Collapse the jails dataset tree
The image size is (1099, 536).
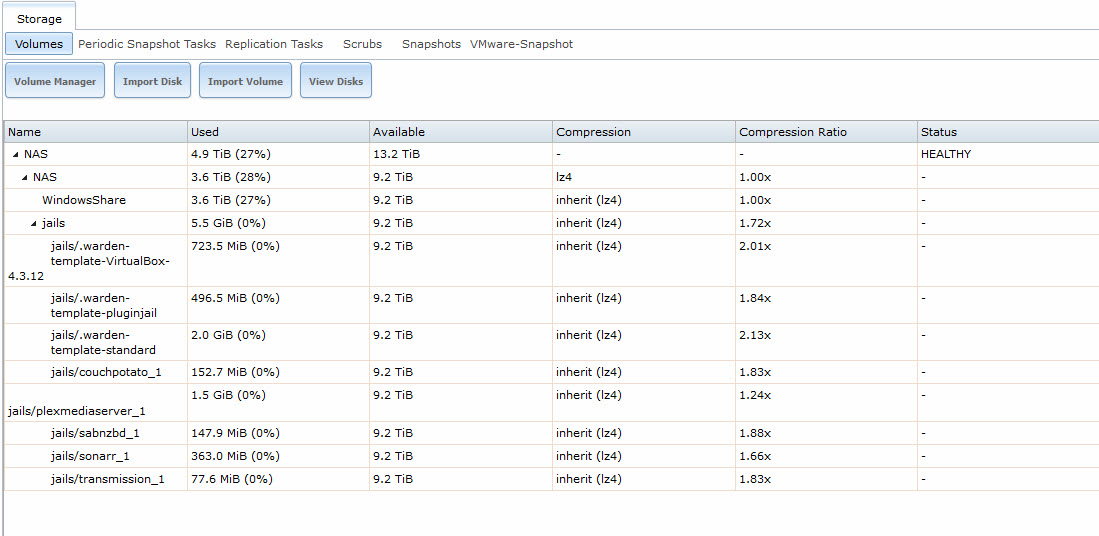pos(34,224)
